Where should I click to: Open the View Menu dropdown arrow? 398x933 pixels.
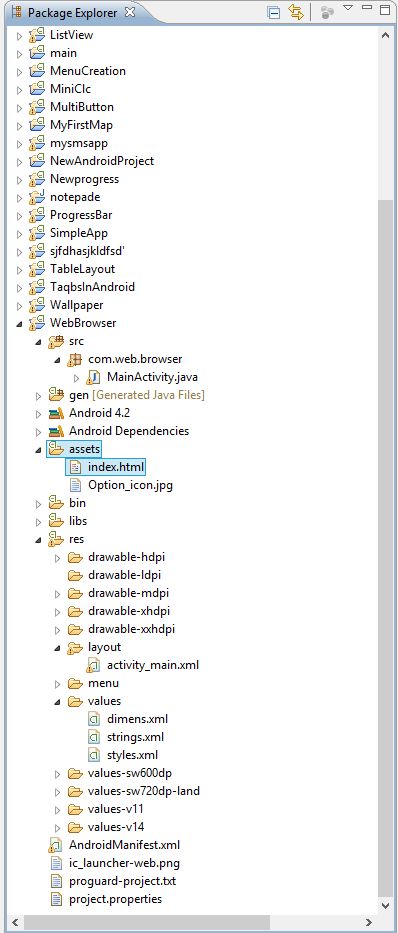[x=349, y=8]
